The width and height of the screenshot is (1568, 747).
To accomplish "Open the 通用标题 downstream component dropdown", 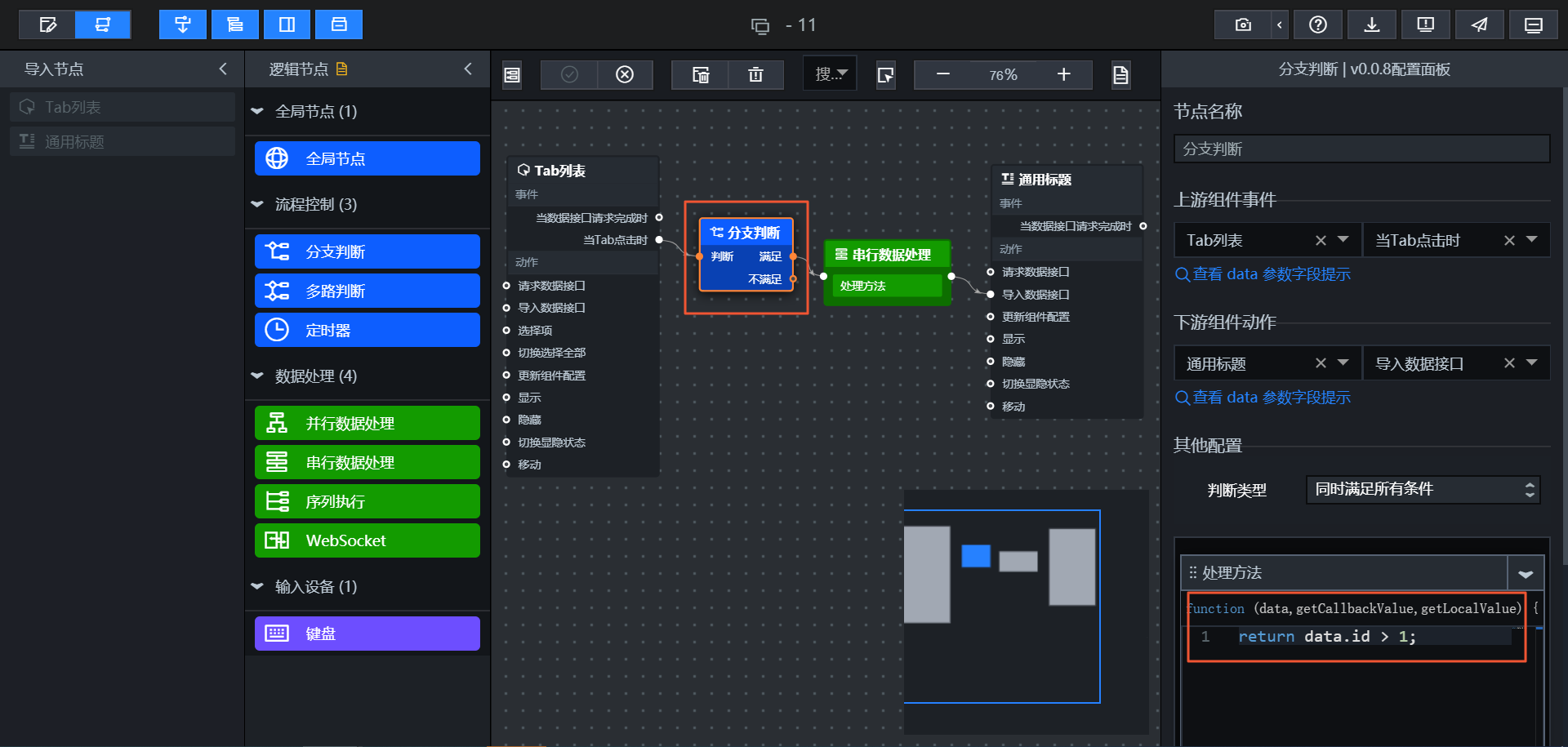I will (x=1343, y=363).
